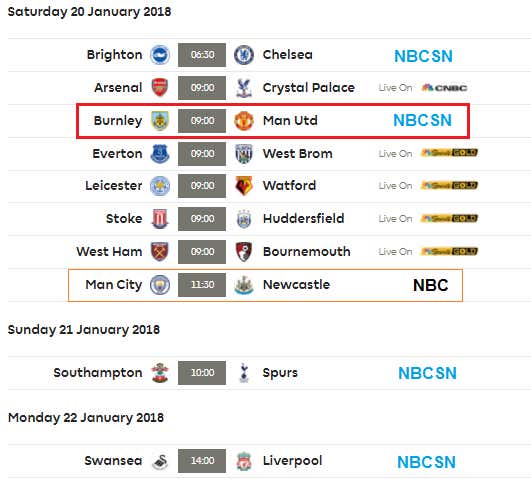The width and height of the screenshot is (531, 479).
Task: Click the 11:30 Man City kickoff time
Action: tap(202, 285)
